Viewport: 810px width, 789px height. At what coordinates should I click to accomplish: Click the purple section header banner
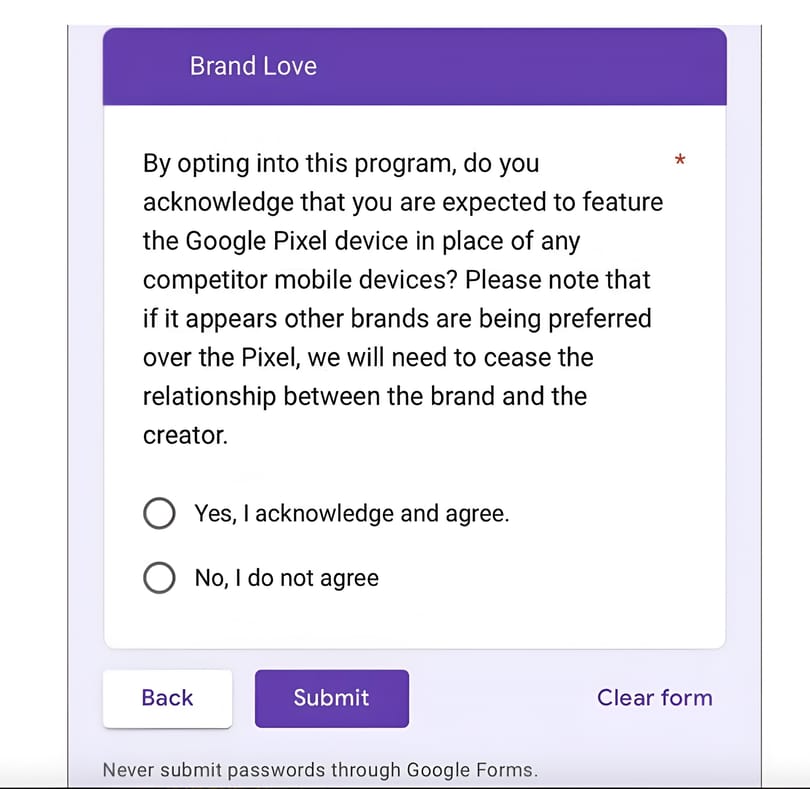coord(415,67)
